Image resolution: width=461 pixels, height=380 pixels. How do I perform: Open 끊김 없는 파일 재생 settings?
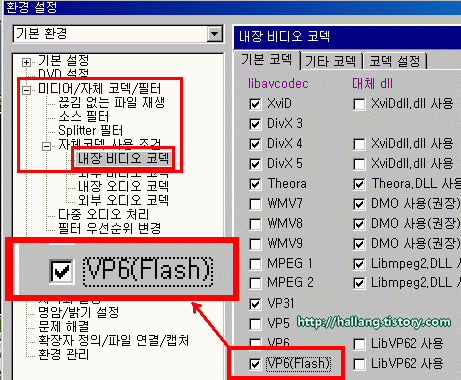click(111, 102)
